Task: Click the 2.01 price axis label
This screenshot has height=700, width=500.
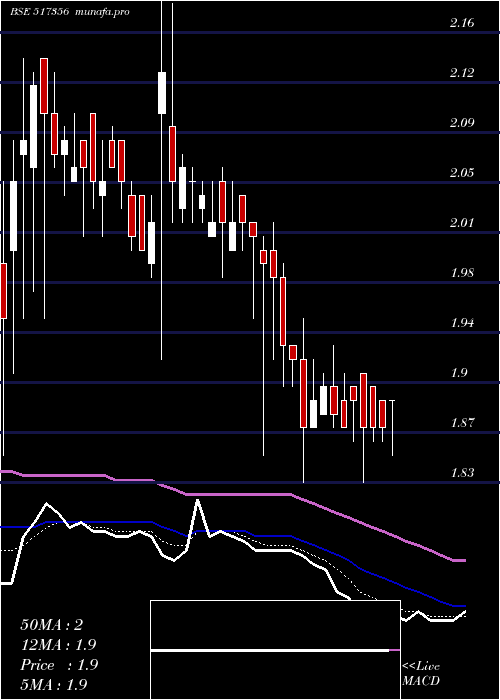Action: click(462, 222)
